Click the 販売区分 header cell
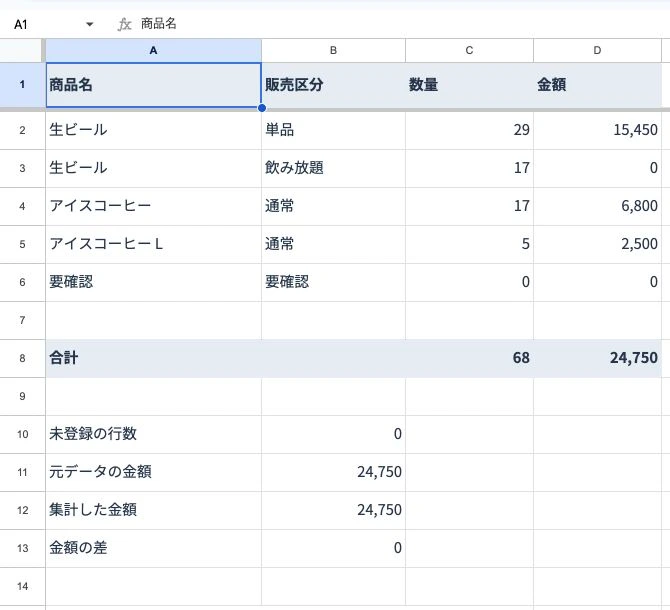The width and height of the screenshot is (670, 610). coord(333,85)
